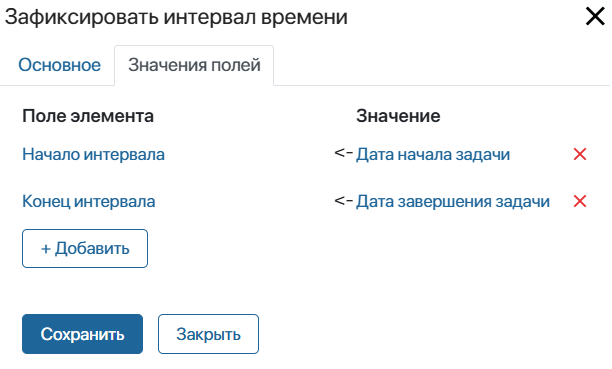Click the Значение column header
The height and width of the screenshot is (369, 612).
coord(398,116)
